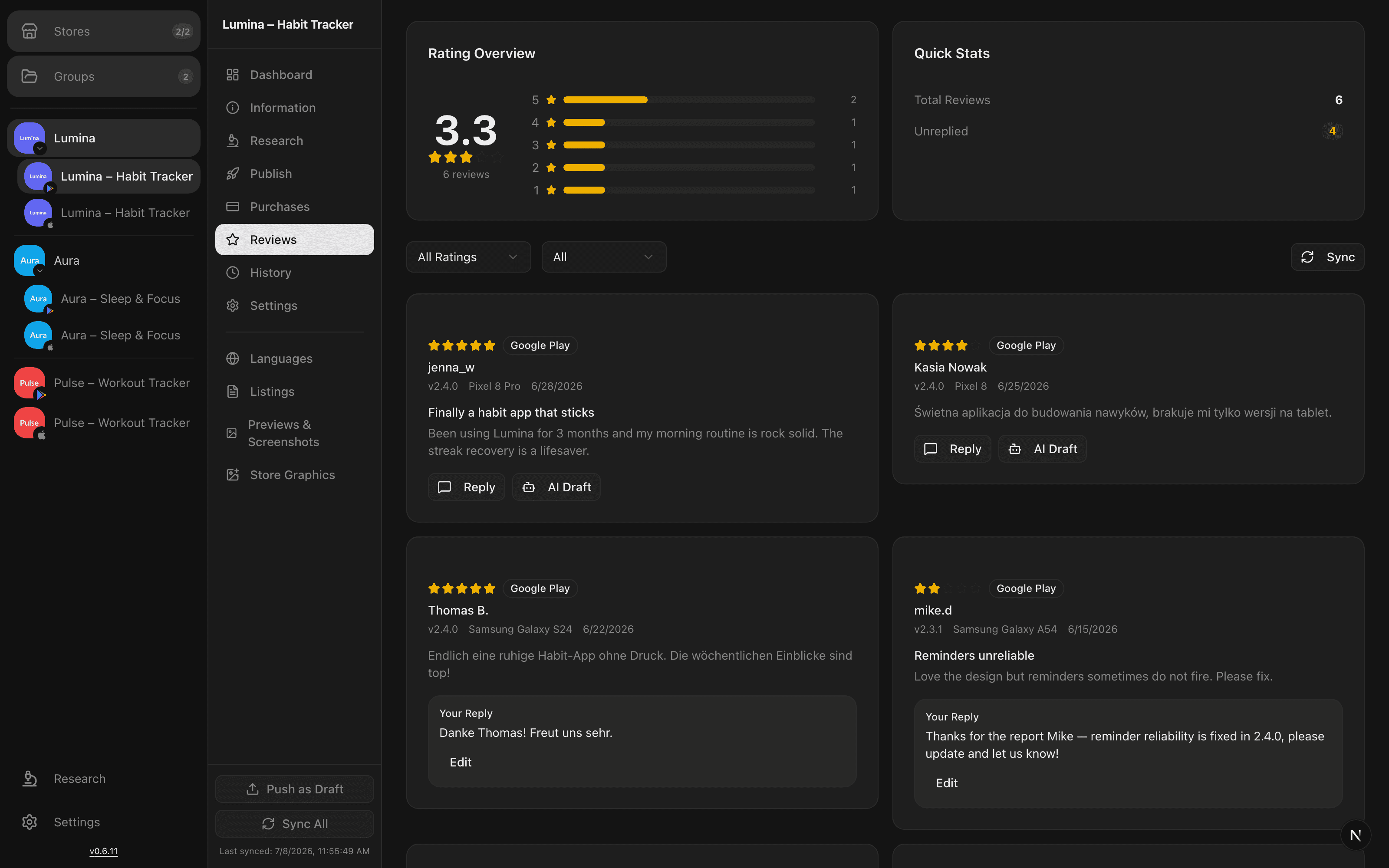The height and width of the screenshot is (868, 1389).
Task: Click the Research microscope icon in app menu
Action: (233, 141)
